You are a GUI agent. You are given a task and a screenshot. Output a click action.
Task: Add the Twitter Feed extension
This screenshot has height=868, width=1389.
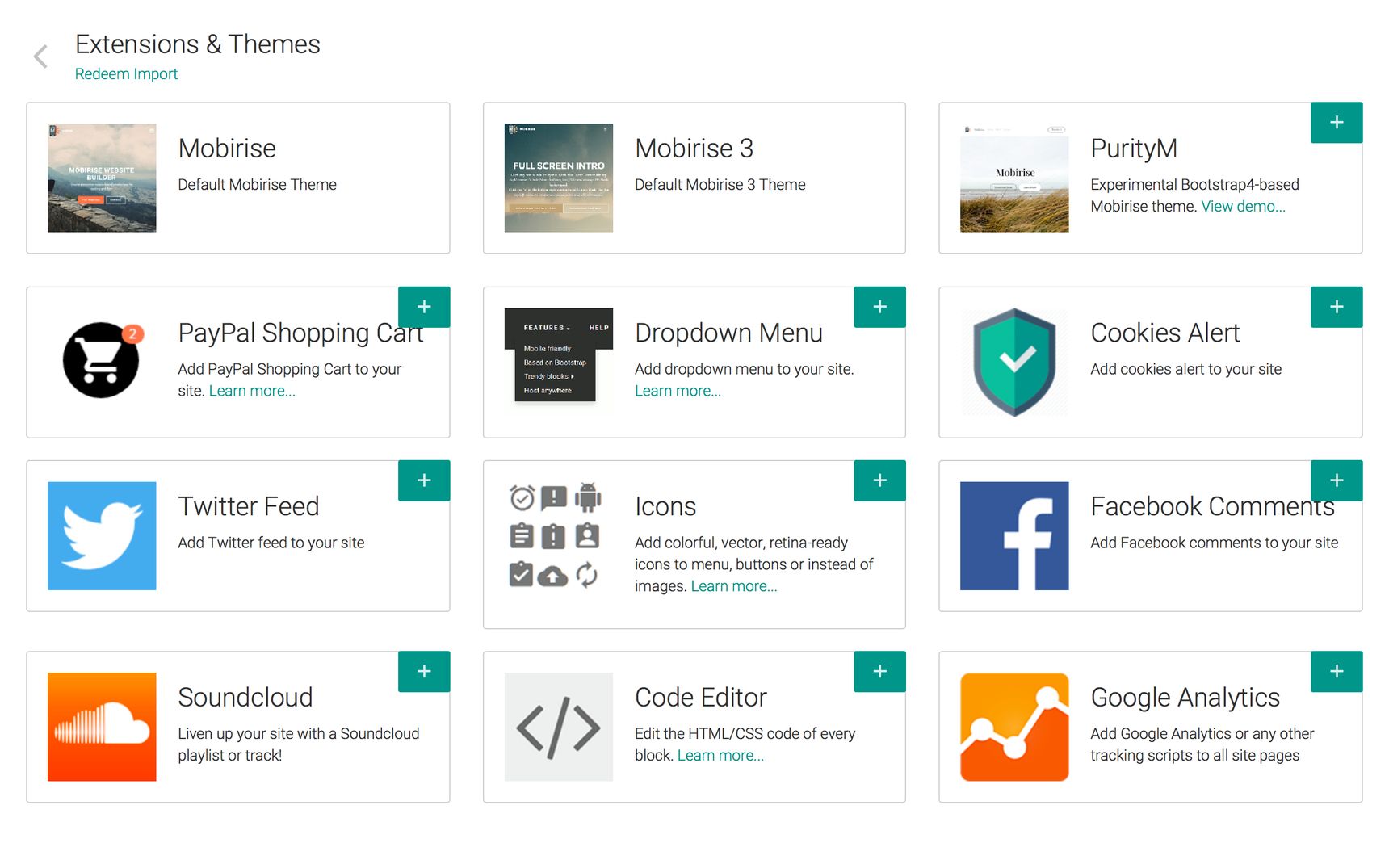tap(424, 480)
